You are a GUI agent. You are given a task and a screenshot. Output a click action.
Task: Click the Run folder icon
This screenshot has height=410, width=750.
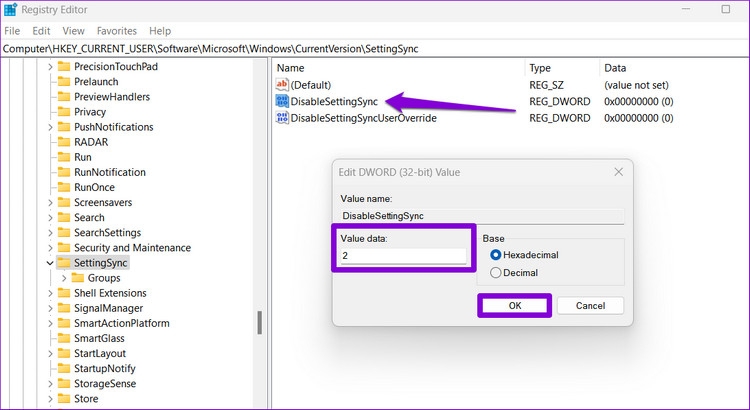pos(64,157)
